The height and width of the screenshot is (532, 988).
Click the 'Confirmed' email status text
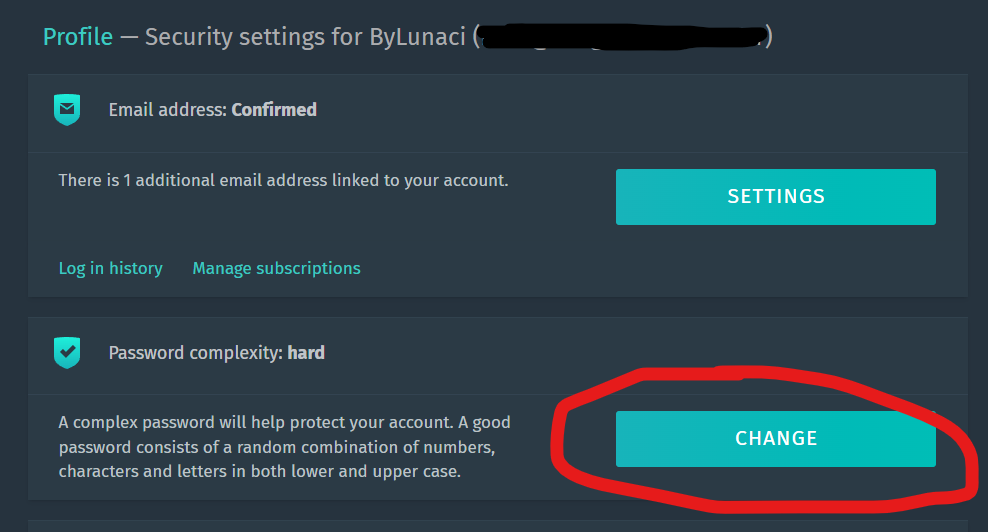point(274,109)
